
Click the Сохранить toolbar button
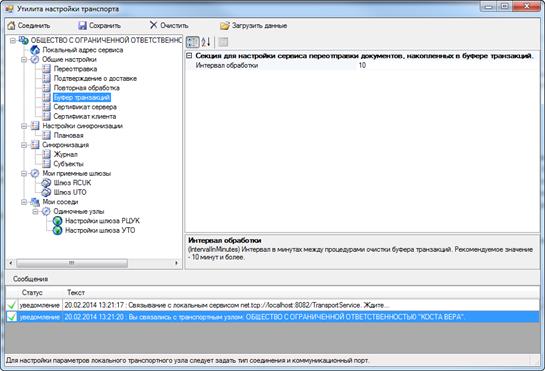click(x=100, y=25)
